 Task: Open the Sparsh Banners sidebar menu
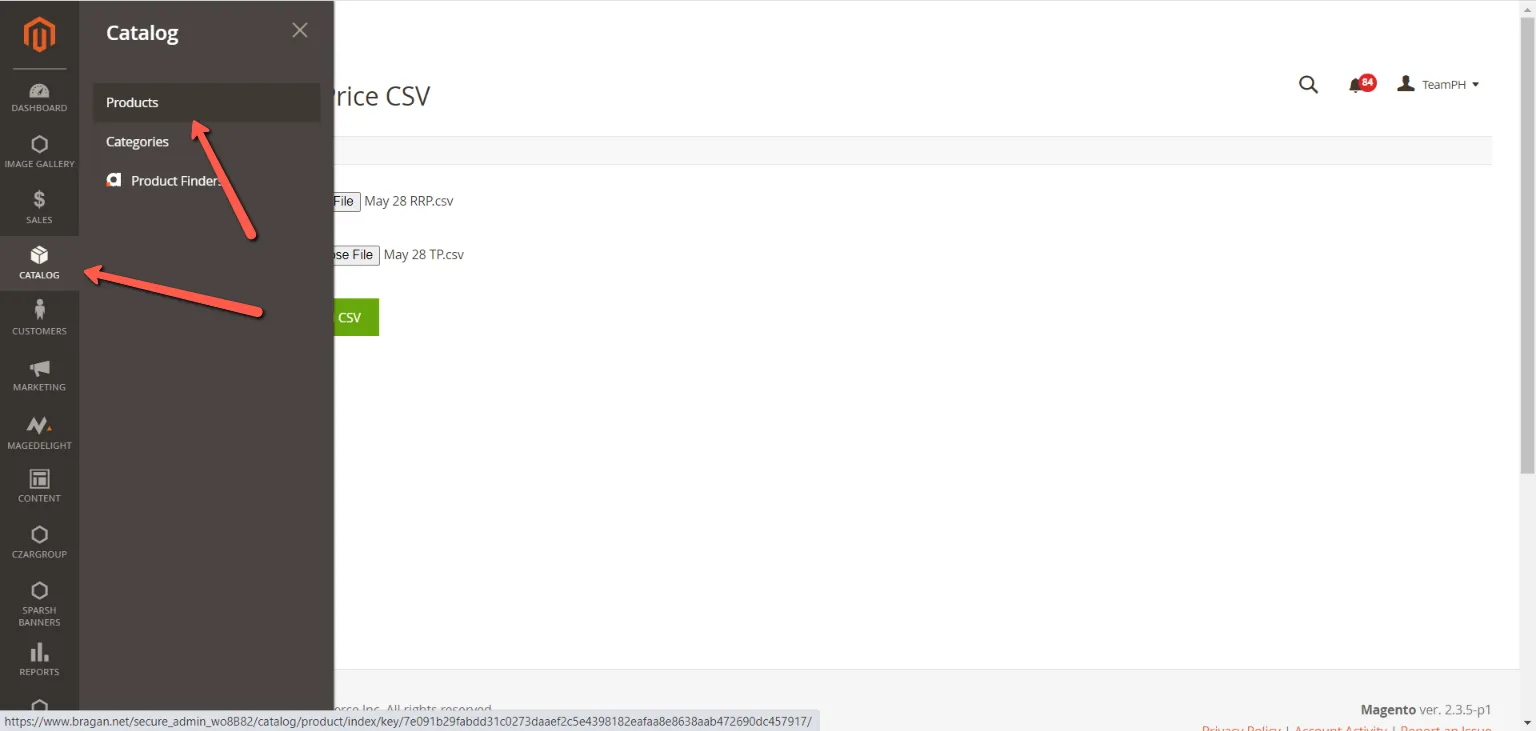pyautogui.click(x=39, y=604)
